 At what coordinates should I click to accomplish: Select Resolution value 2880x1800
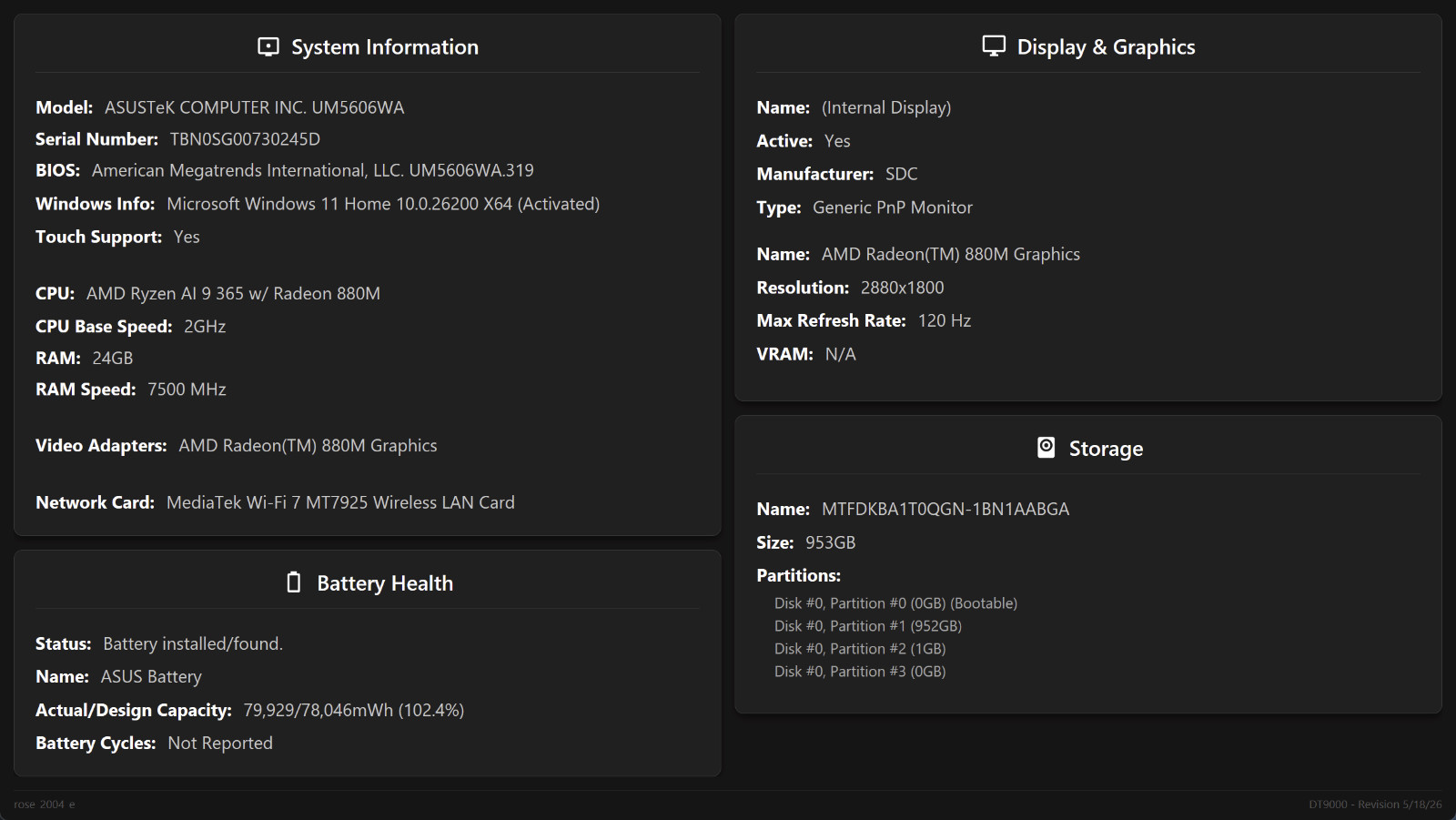[903, 288]
